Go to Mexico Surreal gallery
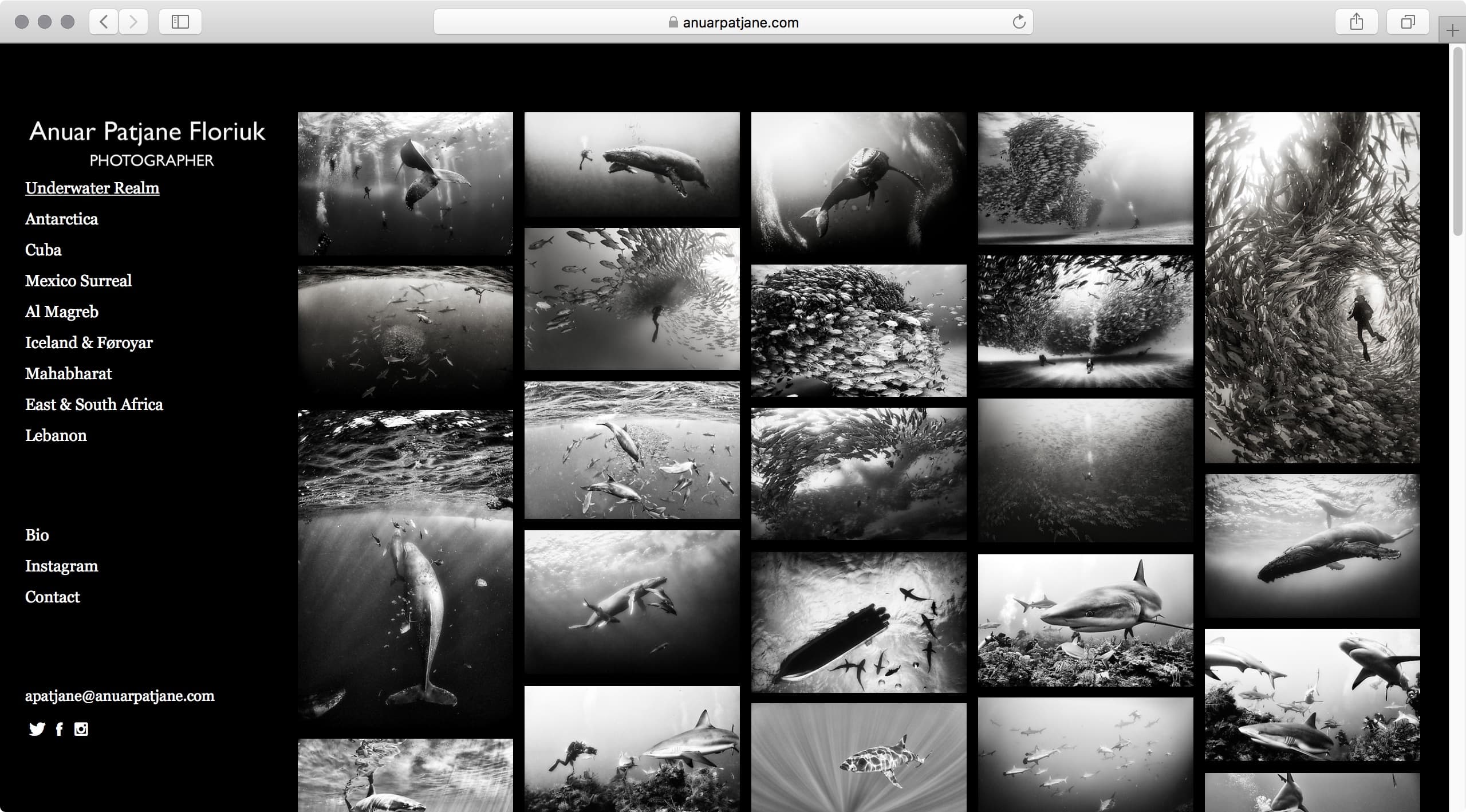Image resolution: width=1466 pixels, height=812 pixels. click(x=78, y=281)
